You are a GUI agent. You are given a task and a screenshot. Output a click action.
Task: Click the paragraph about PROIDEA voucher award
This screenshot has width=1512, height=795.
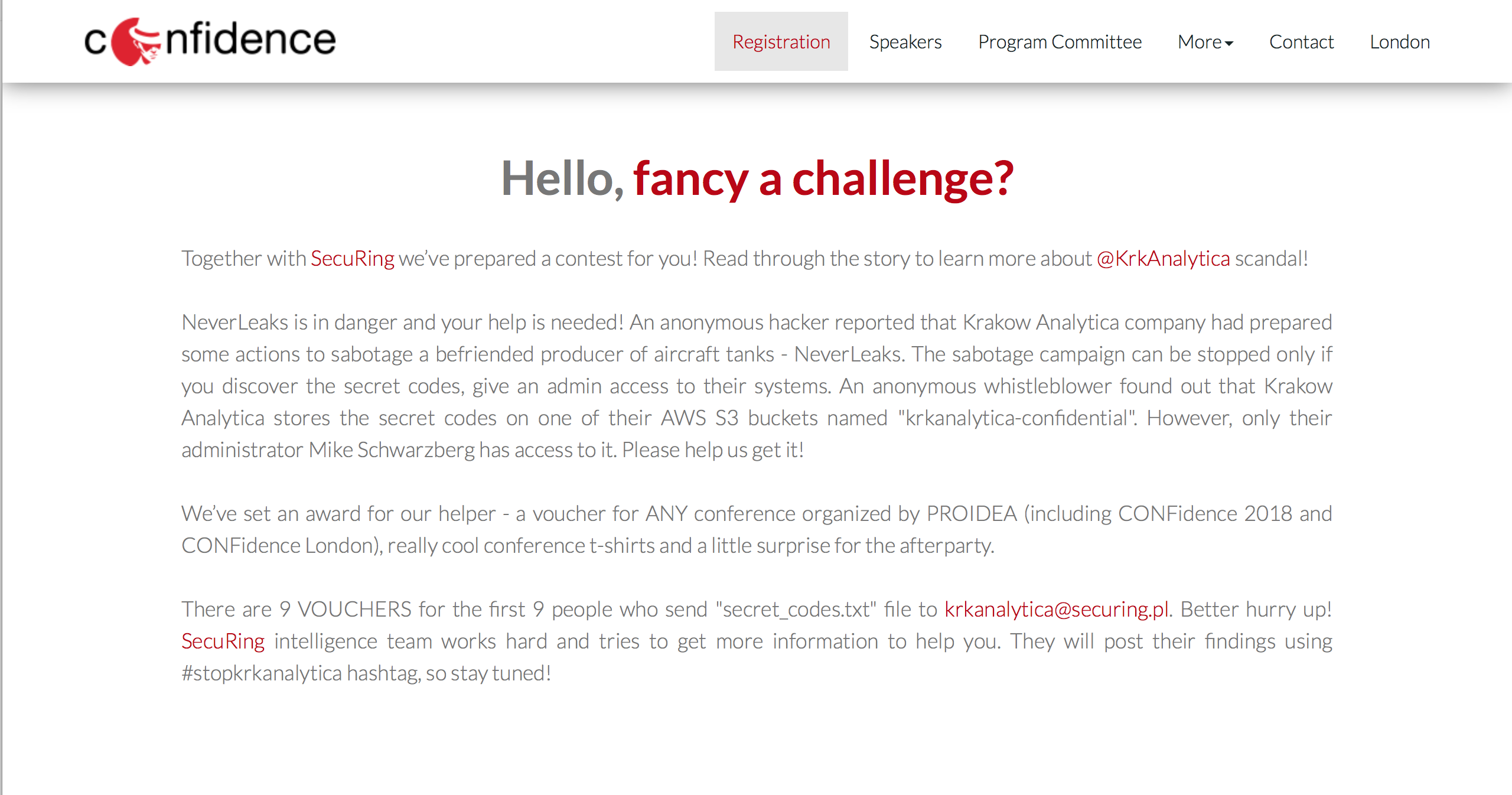[x=757, y=530]
